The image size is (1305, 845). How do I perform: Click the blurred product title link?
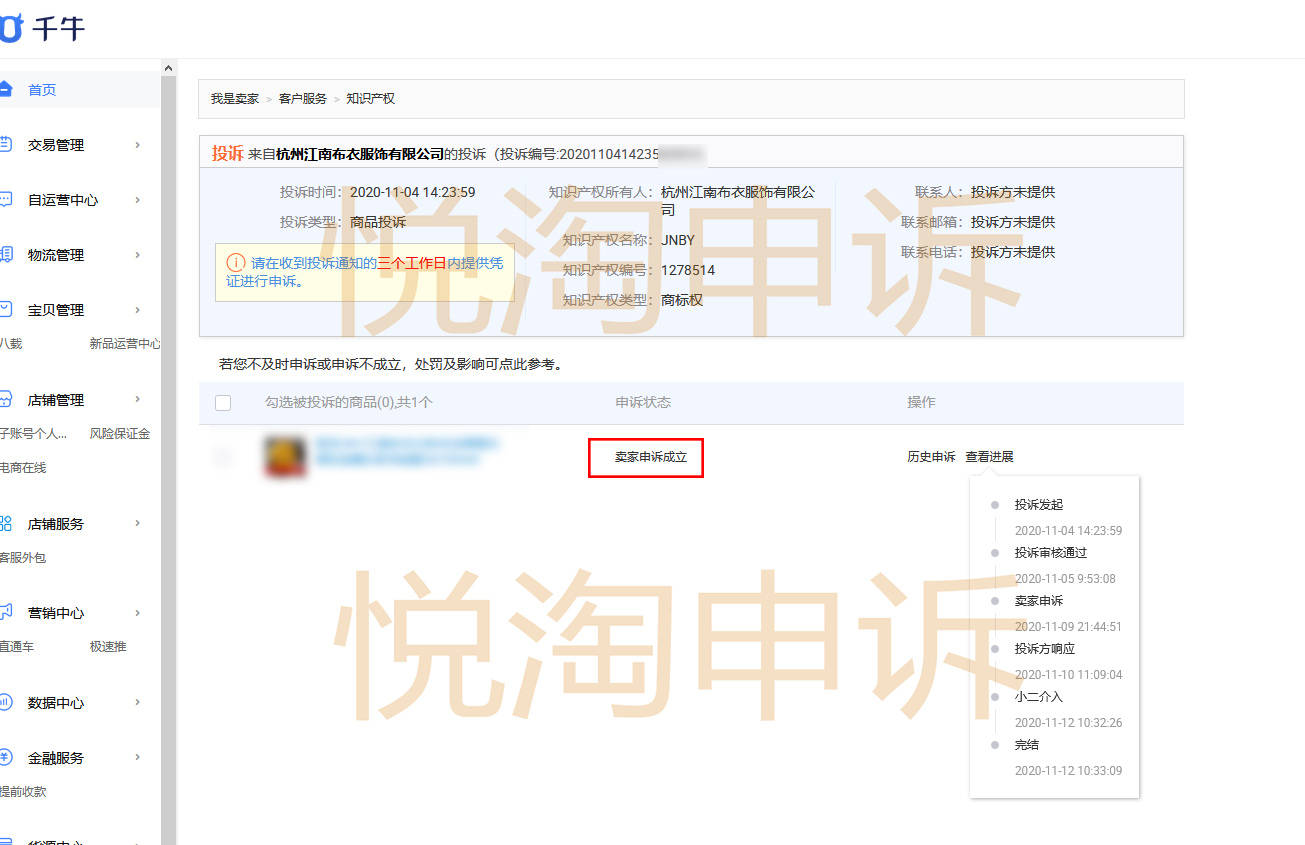(407, 451)
